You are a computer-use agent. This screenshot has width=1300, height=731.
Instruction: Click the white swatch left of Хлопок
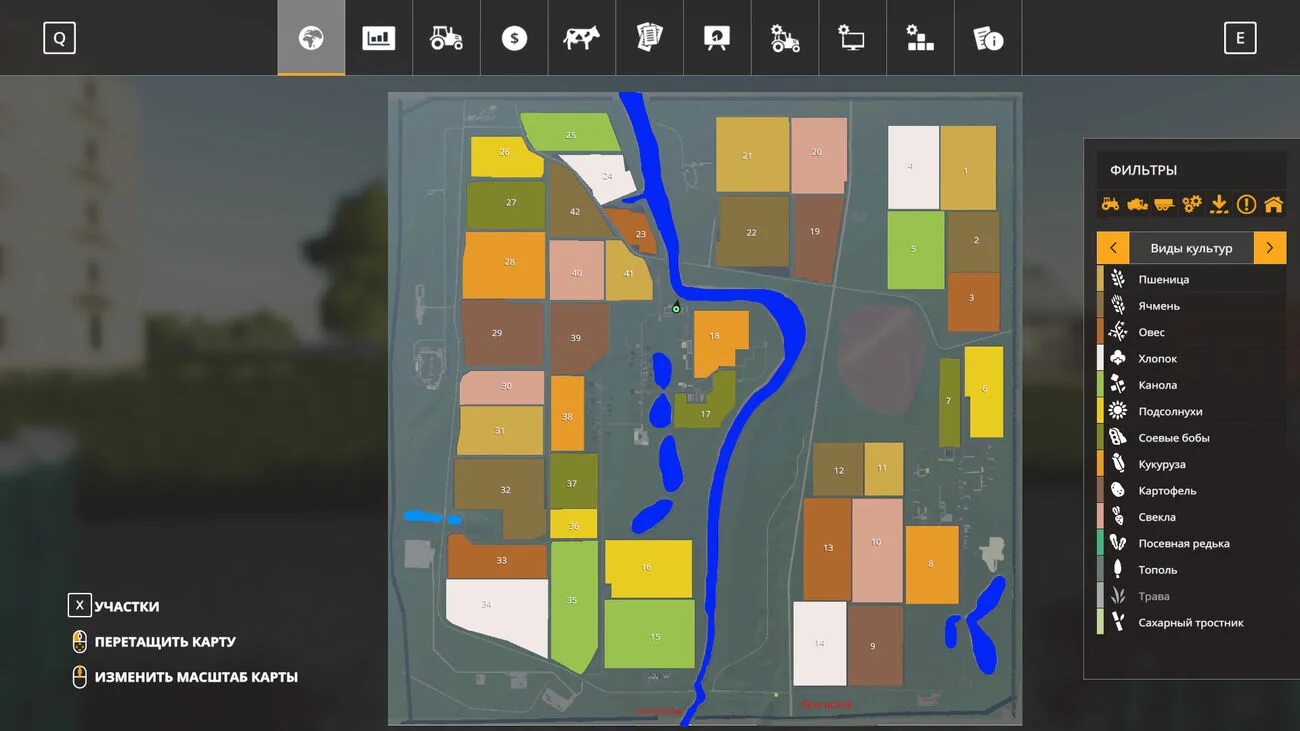point(1100,358)
